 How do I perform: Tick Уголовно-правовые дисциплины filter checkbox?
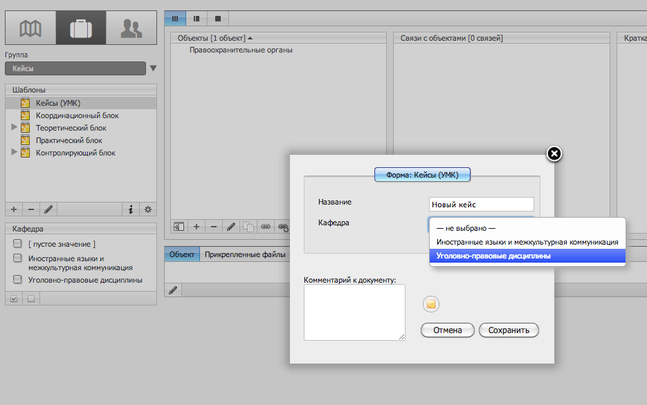(17, 279)
